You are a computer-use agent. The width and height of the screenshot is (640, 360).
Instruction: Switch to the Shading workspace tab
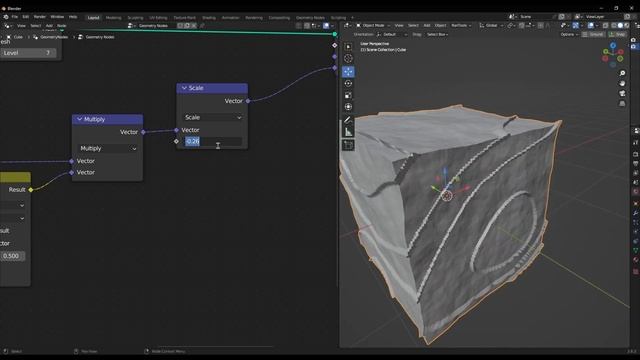(209, 18)
